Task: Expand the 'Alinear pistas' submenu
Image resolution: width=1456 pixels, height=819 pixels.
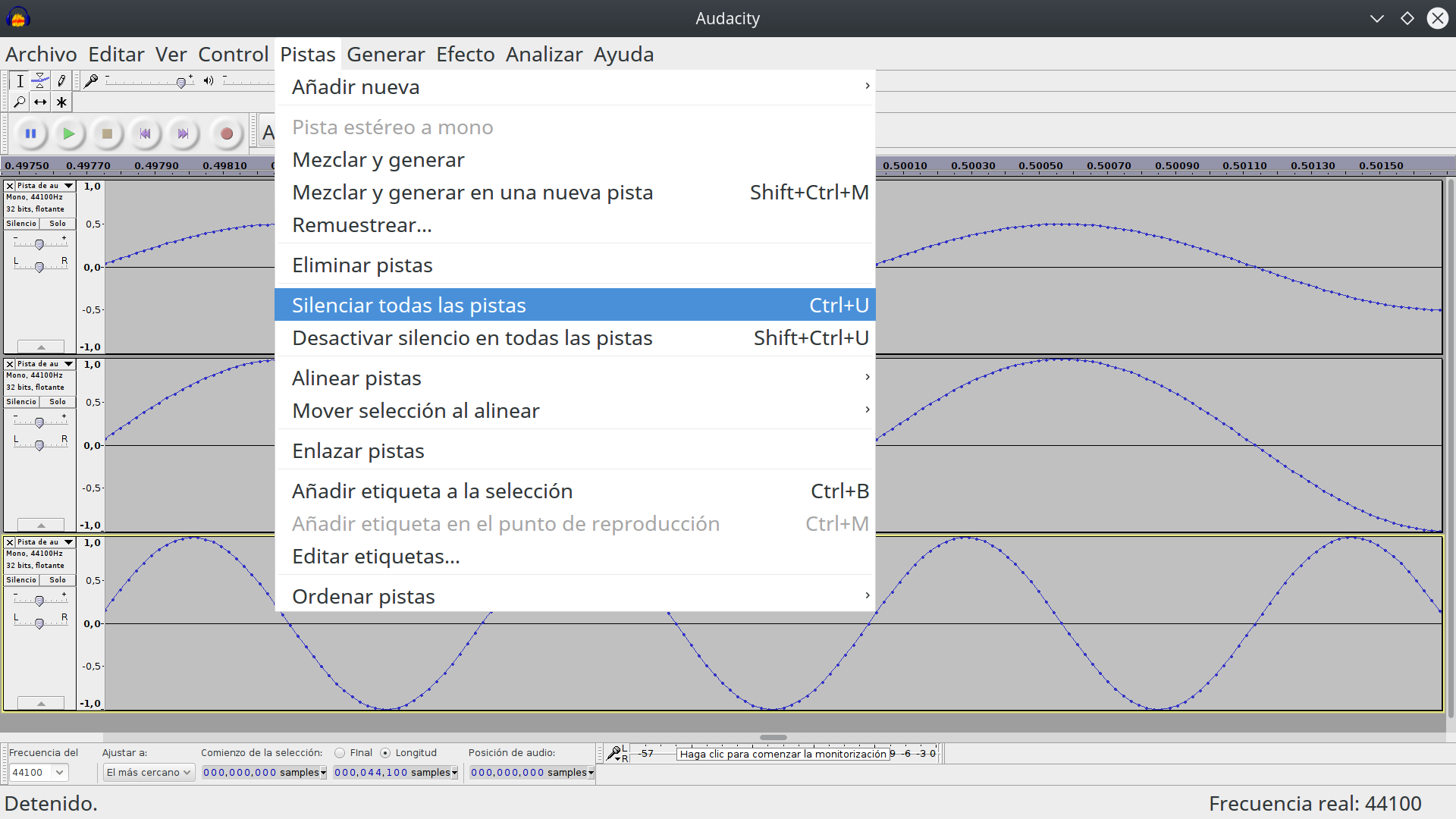Action: pyautogui.click(x=575, y=378)
